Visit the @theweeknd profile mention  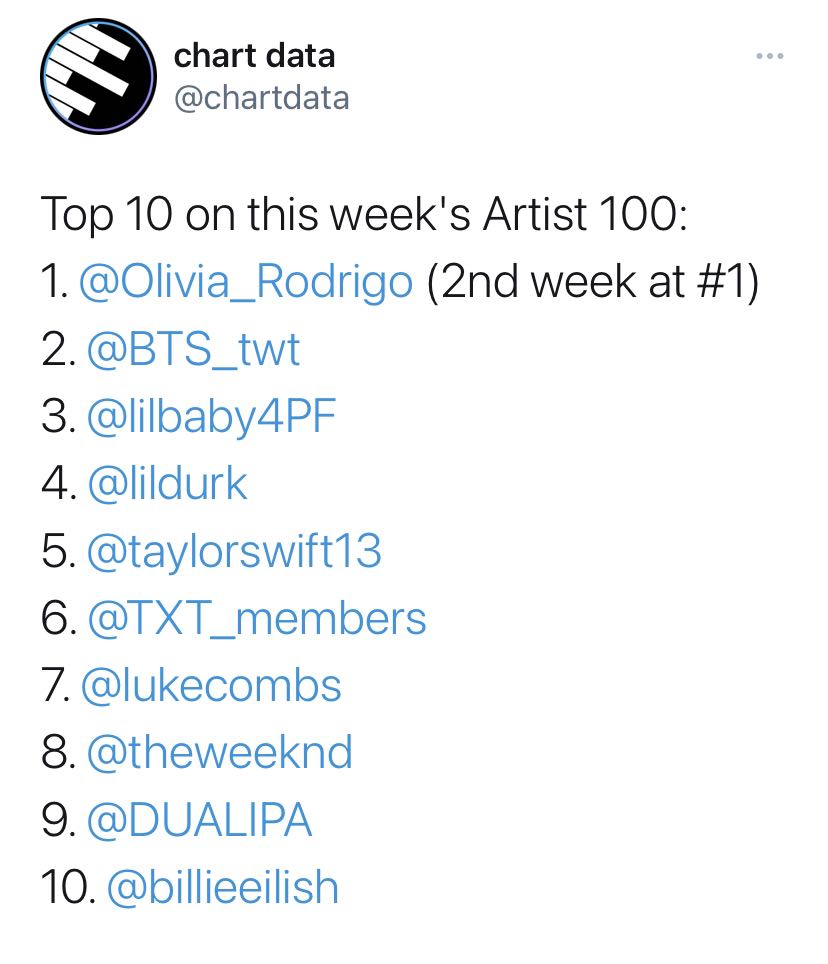point(220,753)
